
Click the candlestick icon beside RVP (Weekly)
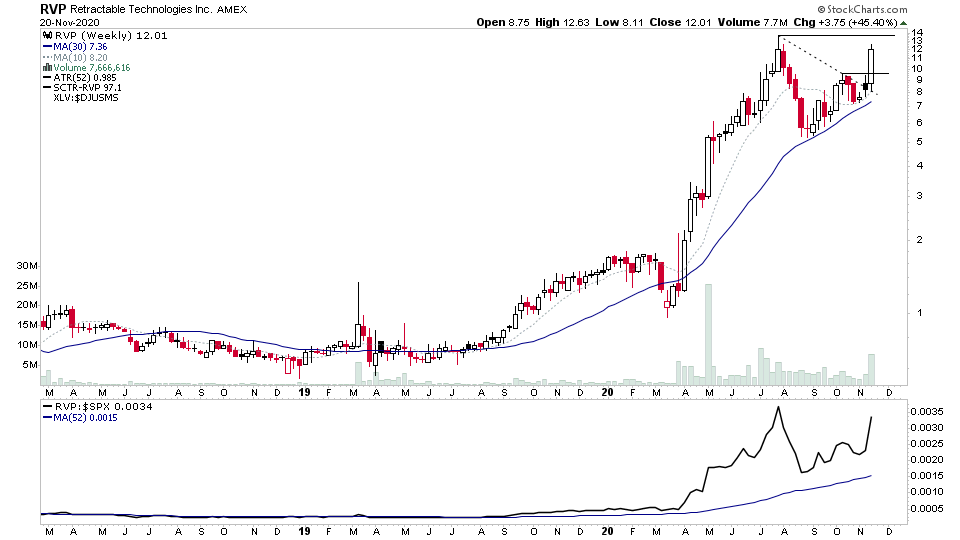point(47,36)
